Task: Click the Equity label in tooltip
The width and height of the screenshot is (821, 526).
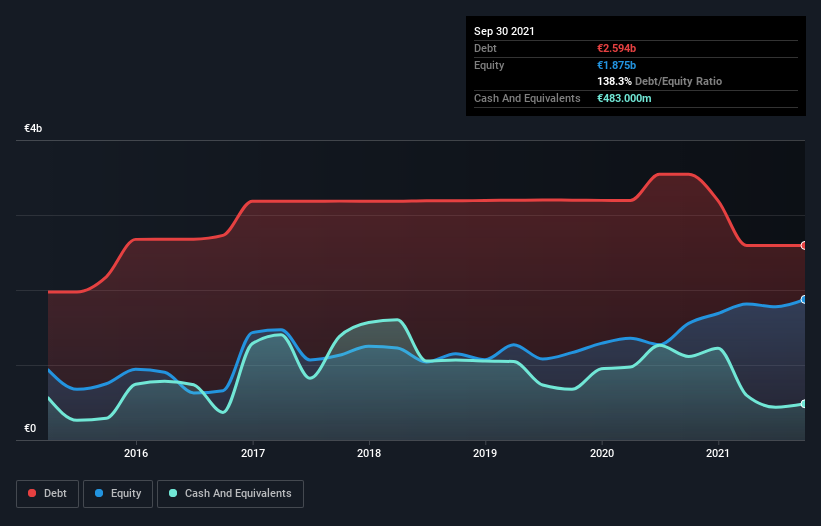Action: coord(489,65)
